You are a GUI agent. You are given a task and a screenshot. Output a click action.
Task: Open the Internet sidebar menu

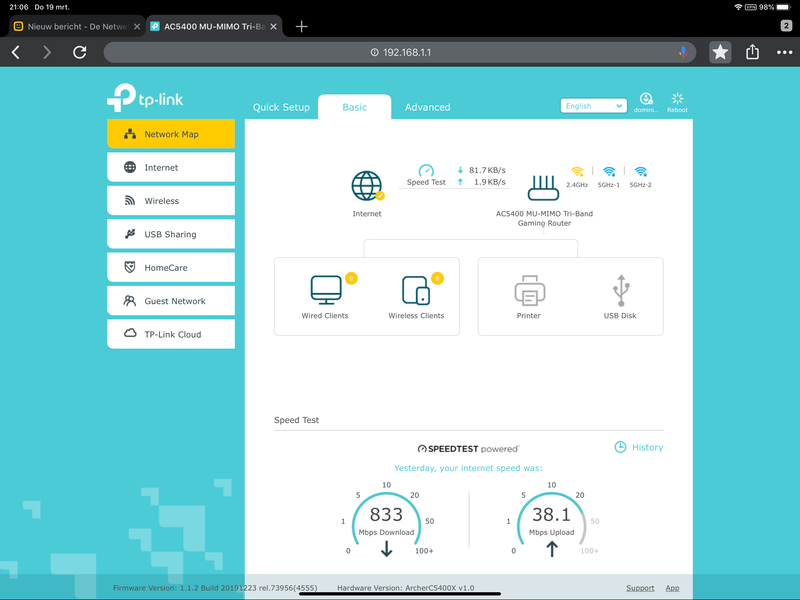(171, 167)
